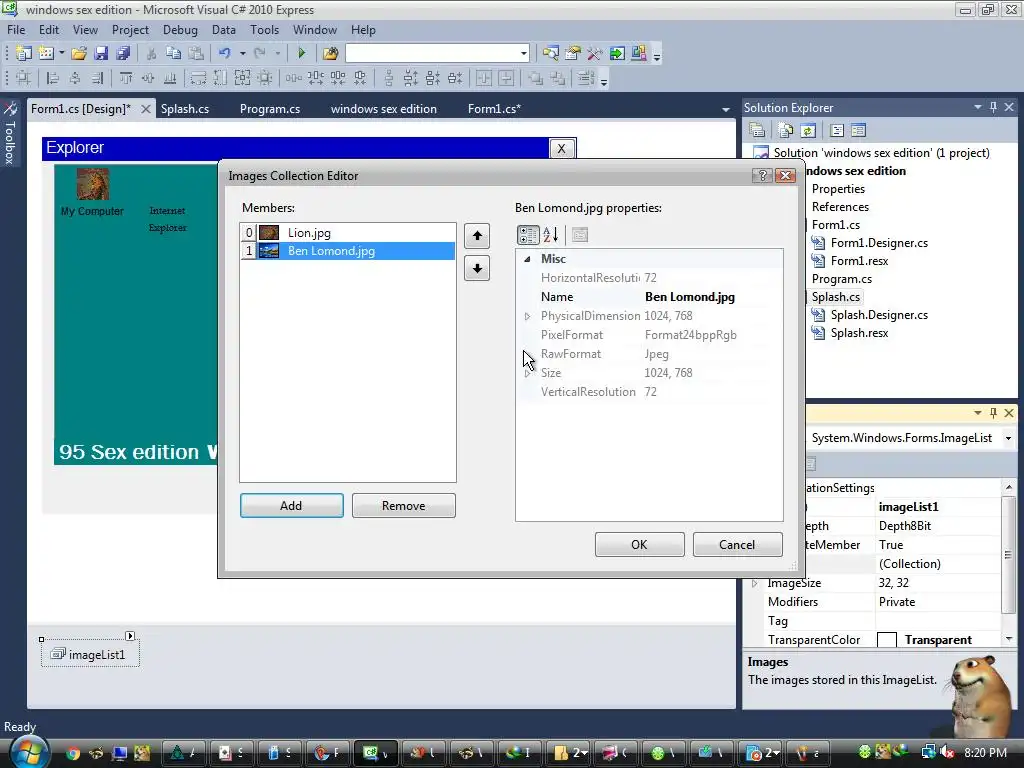
Task: Select the imageList1 component in tray
Action: click(x=90, y=654)
